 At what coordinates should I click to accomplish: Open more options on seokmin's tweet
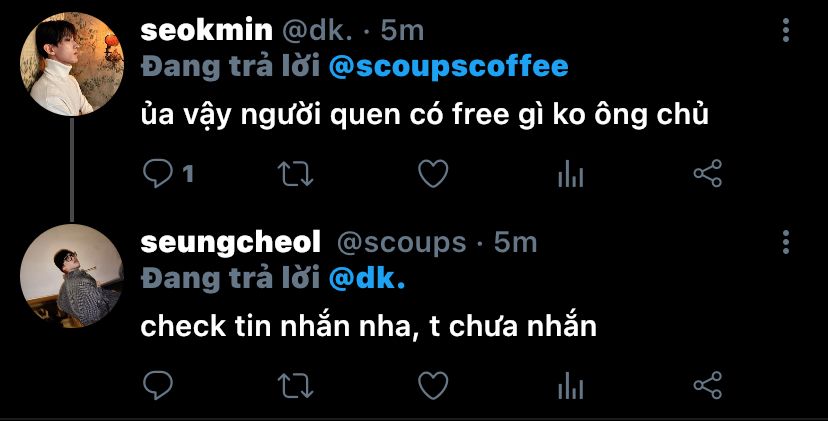[786, 30]
